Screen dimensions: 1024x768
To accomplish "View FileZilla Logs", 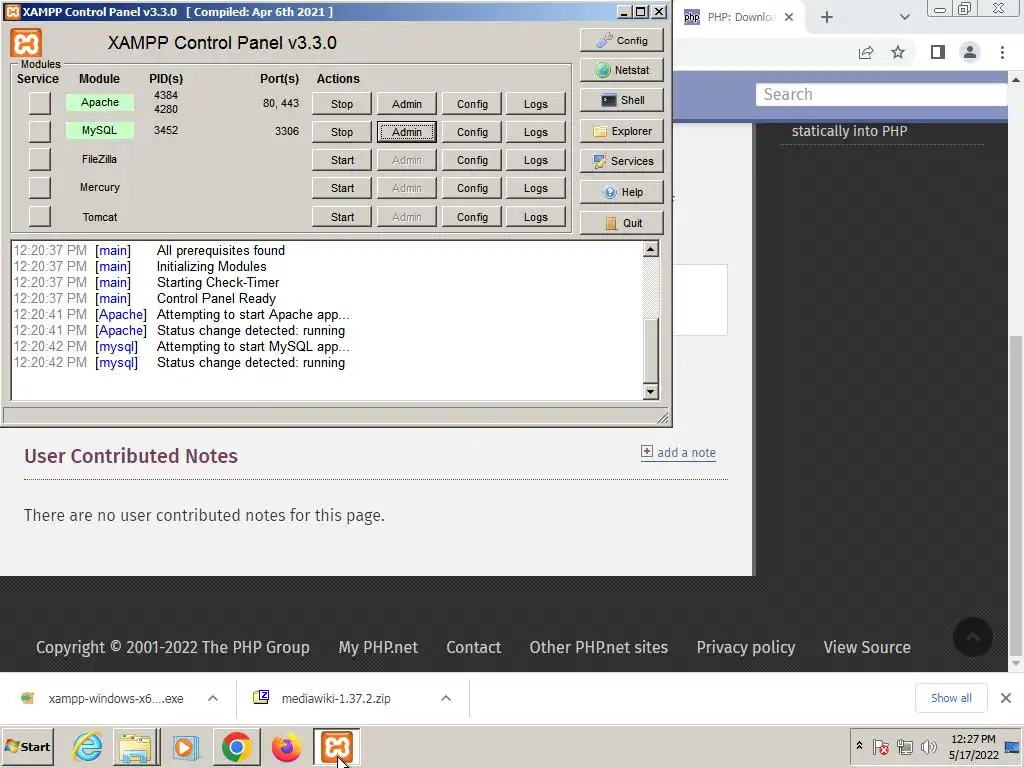I will 536,160.
